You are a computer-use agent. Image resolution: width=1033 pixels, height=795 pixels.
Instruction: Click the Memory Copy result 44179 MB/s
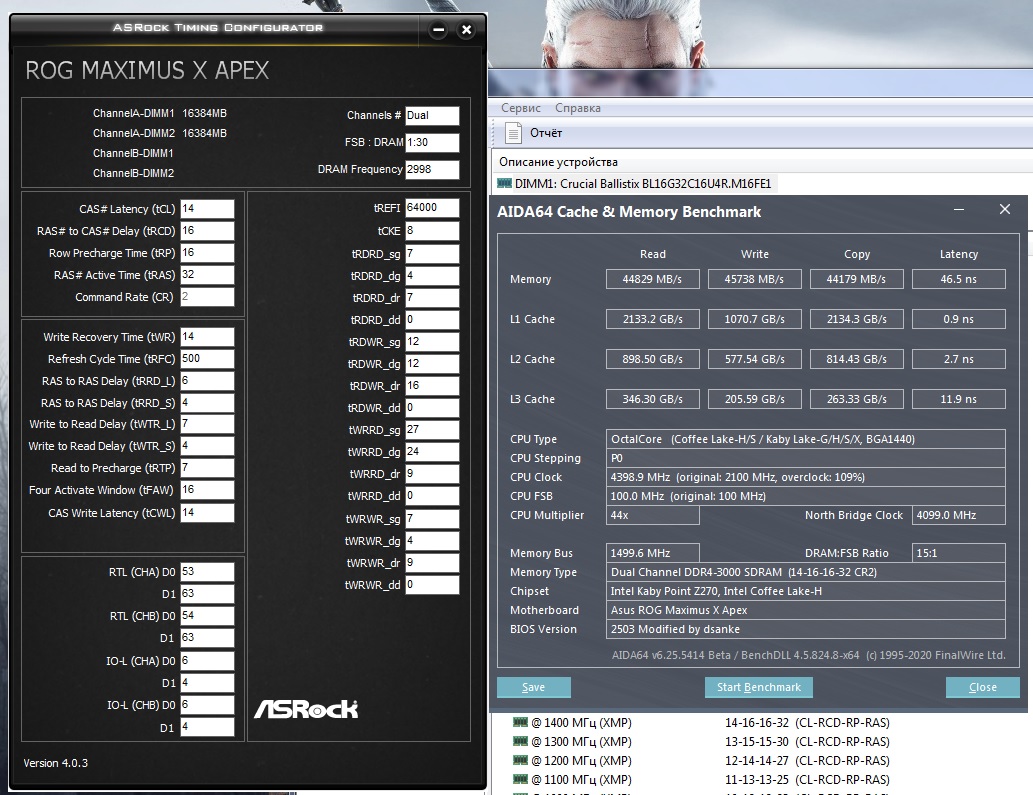pos(856,279)
